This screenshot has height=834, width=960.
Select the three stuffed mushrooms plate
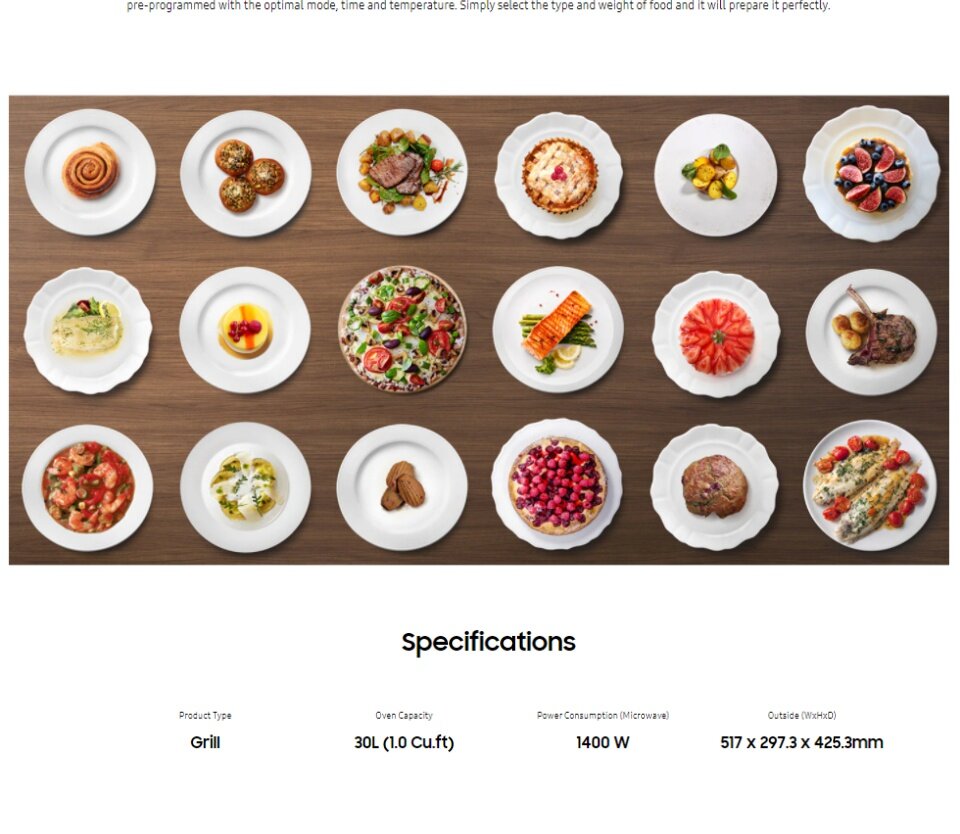click(x=246, y=173)
